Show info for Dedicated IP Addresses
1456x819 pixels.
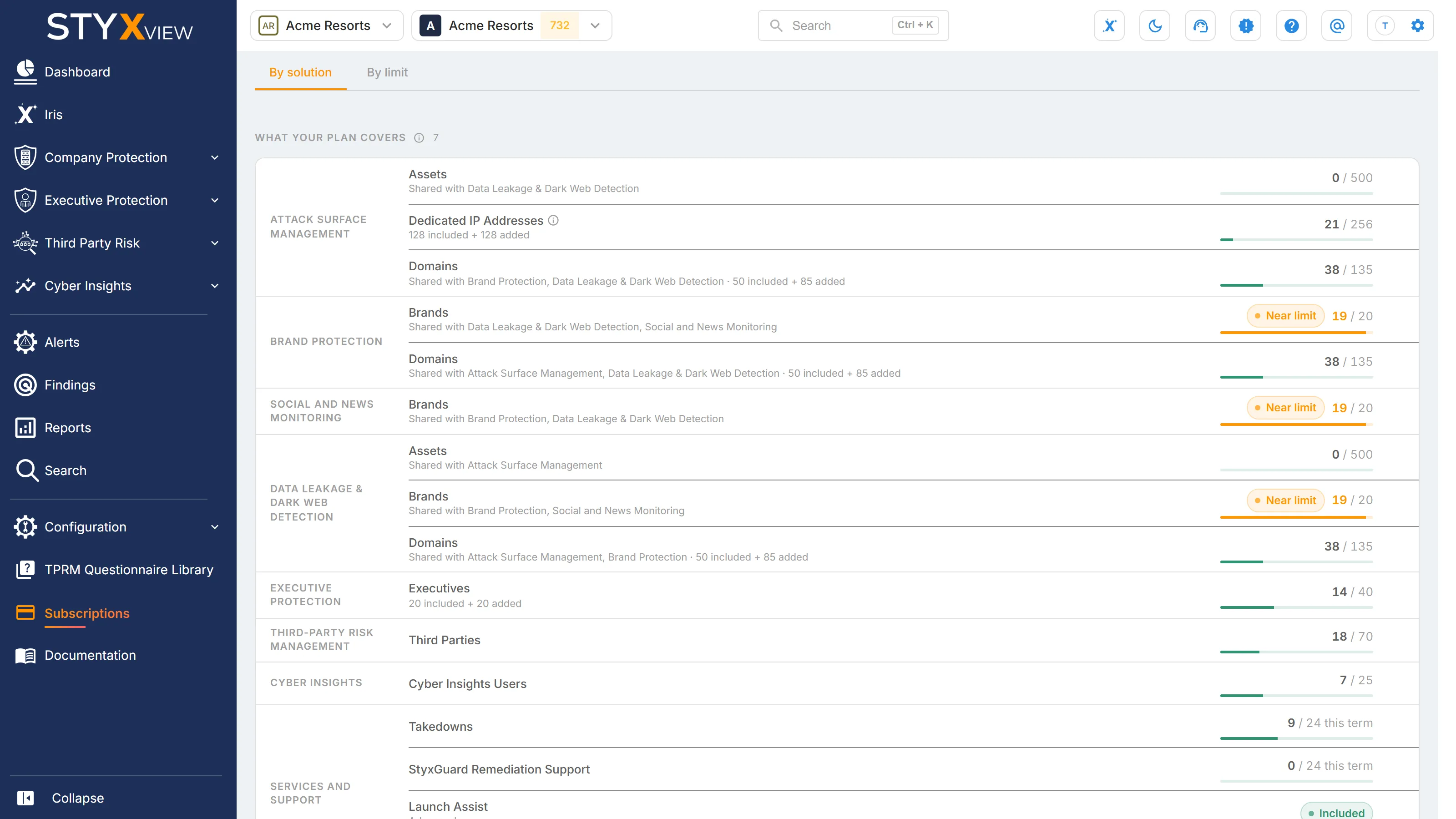[x=553, y=220]
